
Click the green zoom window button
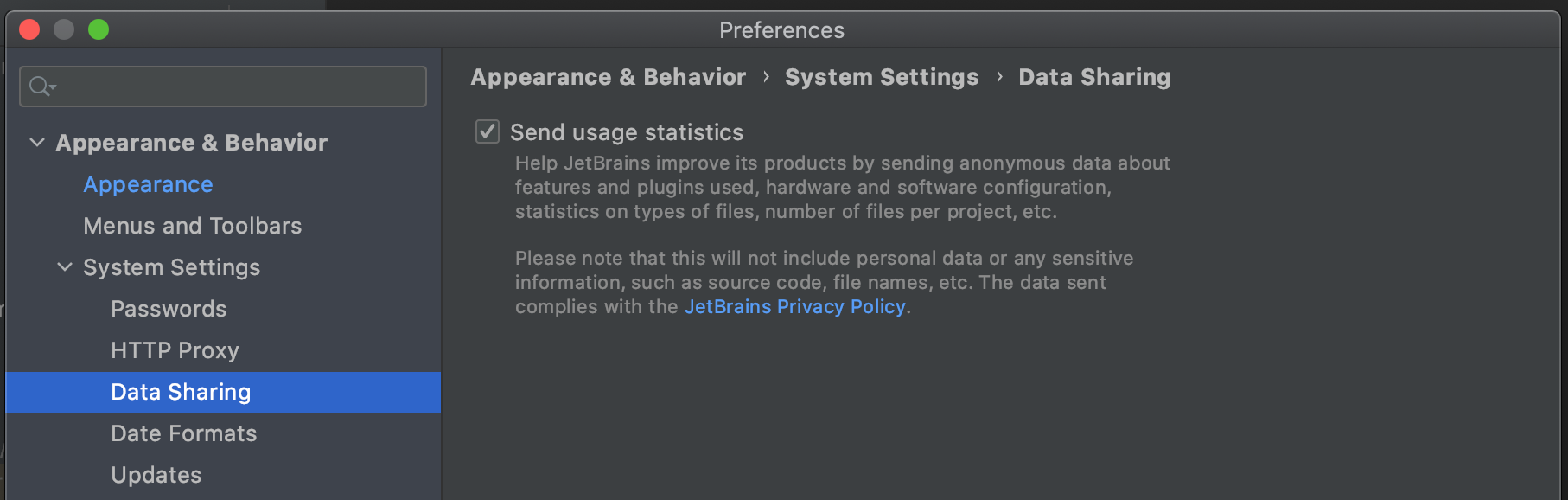click(99, 29)
